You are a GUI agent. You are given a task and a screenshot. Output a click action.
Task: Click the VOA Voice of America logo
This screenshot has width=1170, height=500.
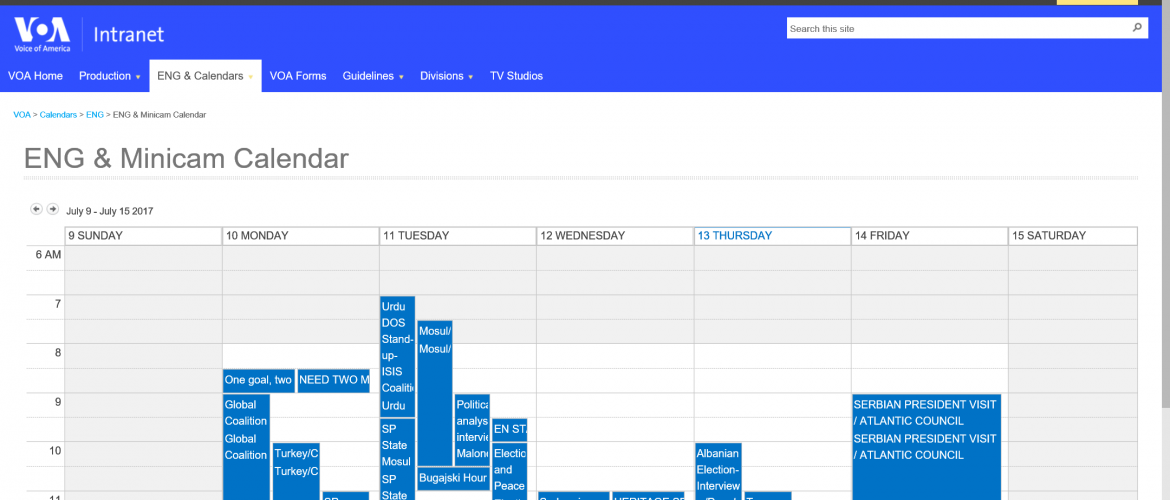42,34
